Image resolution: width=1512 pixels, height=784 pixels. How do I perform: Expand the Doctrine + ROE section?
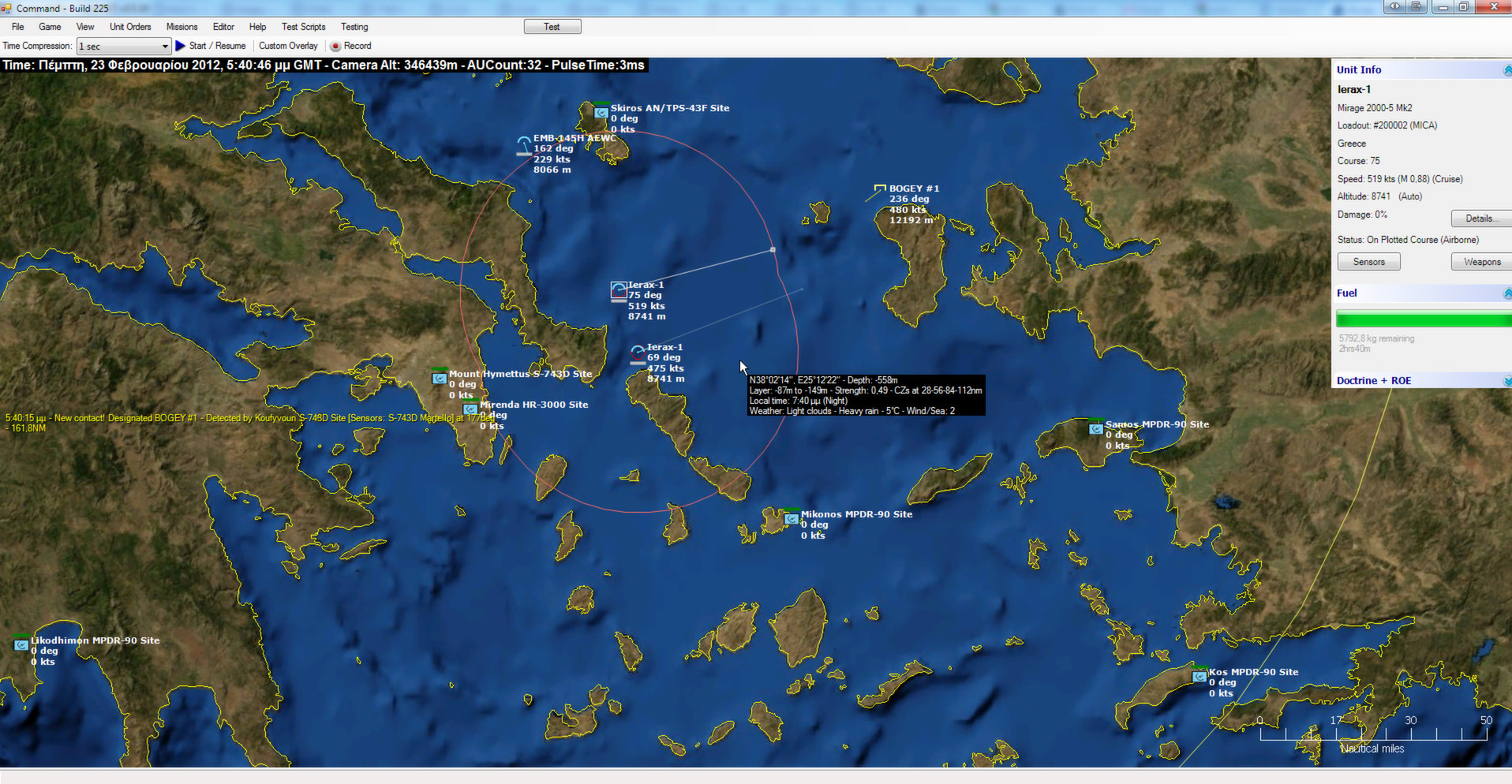click(1507, 380)
